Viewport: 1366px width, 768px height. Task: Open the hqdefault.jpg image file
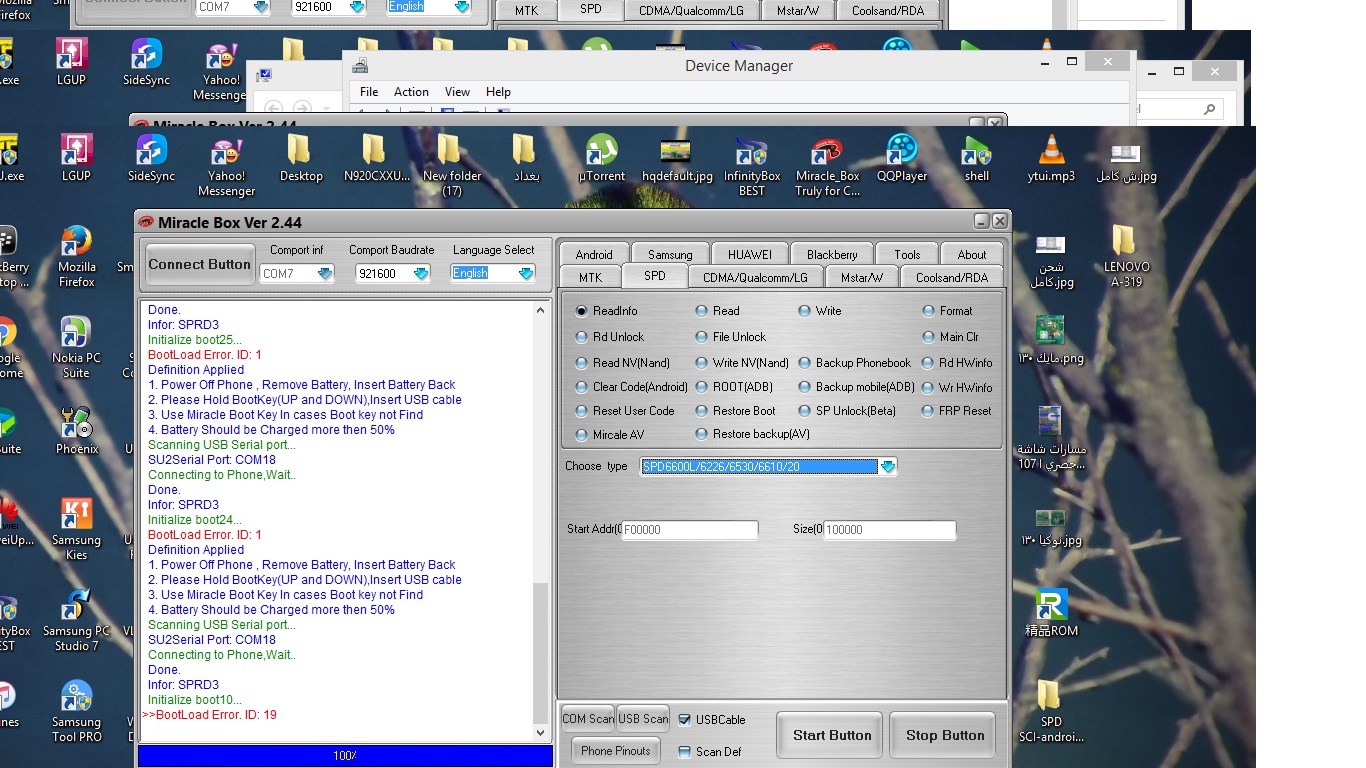tap(677, 159)
